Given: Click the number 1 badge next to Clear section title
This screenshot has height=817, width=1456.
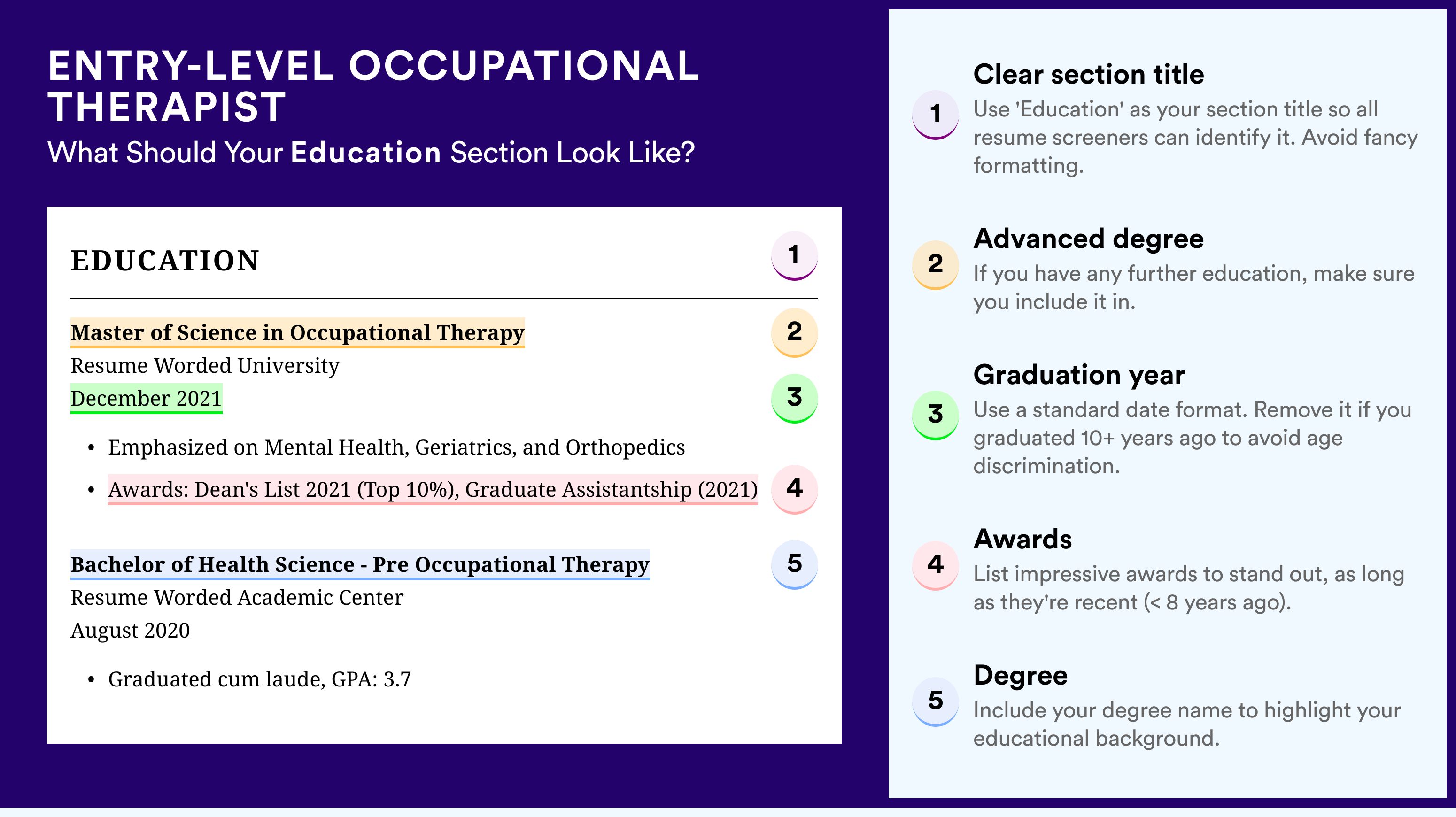Looking at the screenshot, I should click(x=936, y=115).
